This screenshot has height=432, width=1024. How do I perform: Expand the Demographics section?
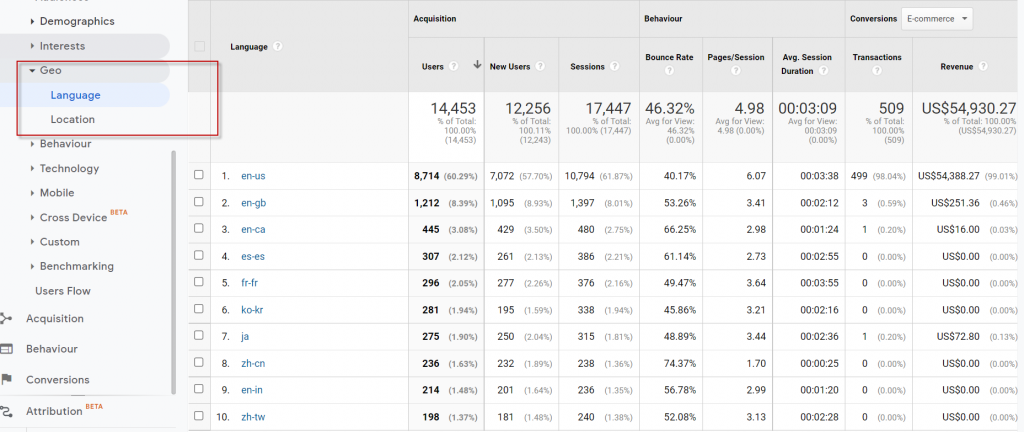pyautogui.click(x=76, y=21)
